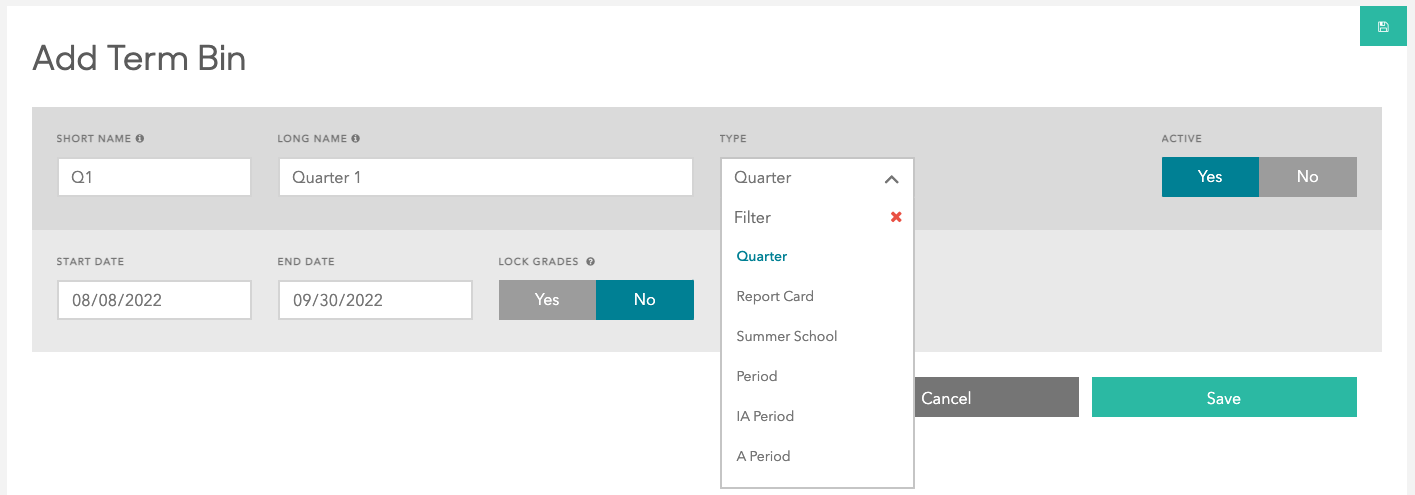Choose the Period option
The image size is (1415, 495).
click(x=757, y=376)
